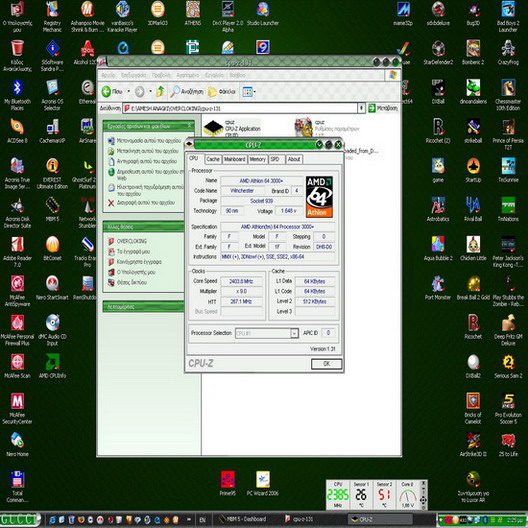This screenshot has height=528, width=528.
Task: Open the Registry Mechanic desktop icon
Action: point(53,16)
